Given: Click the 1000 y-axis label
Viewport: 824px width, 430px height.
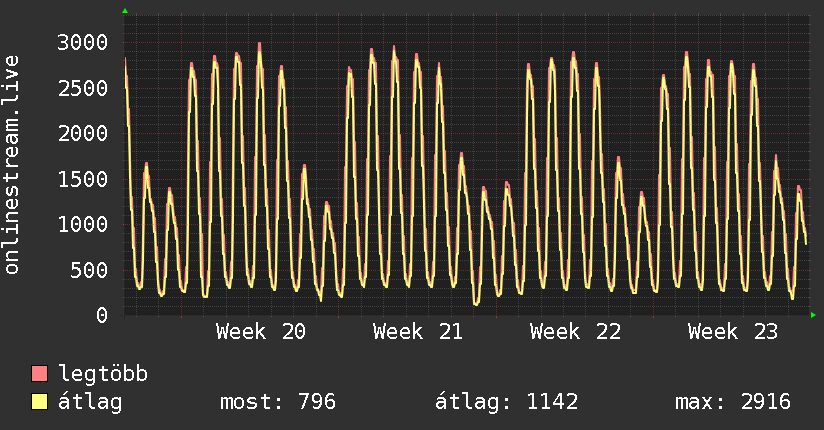Looking at the screenshot, I should pos(83,224).
